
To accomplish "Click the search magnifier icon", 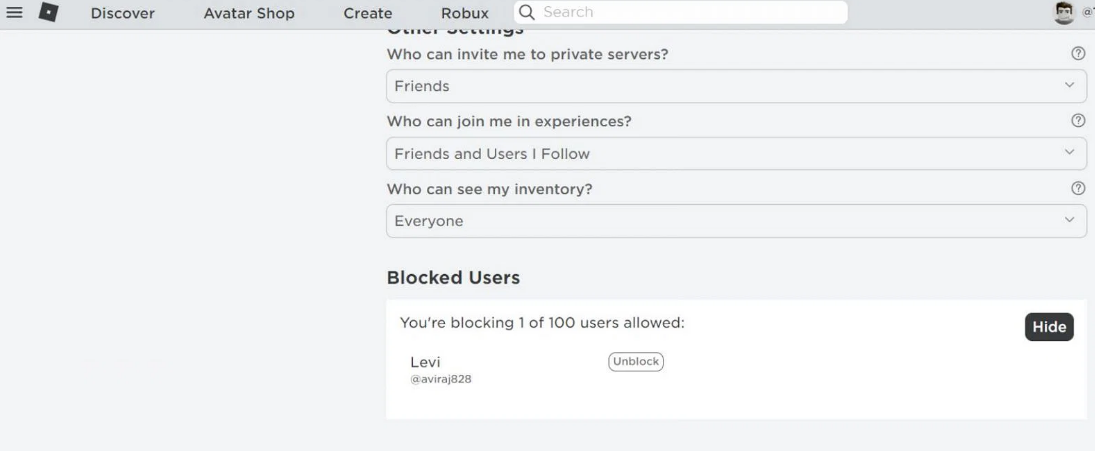I will click(527, 12).
